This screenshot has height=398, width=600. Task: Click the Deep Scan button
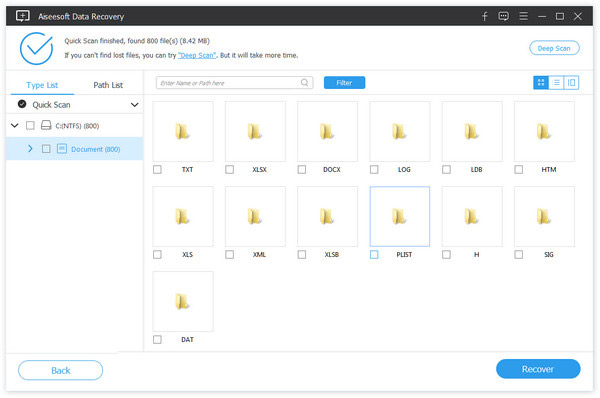554,48
